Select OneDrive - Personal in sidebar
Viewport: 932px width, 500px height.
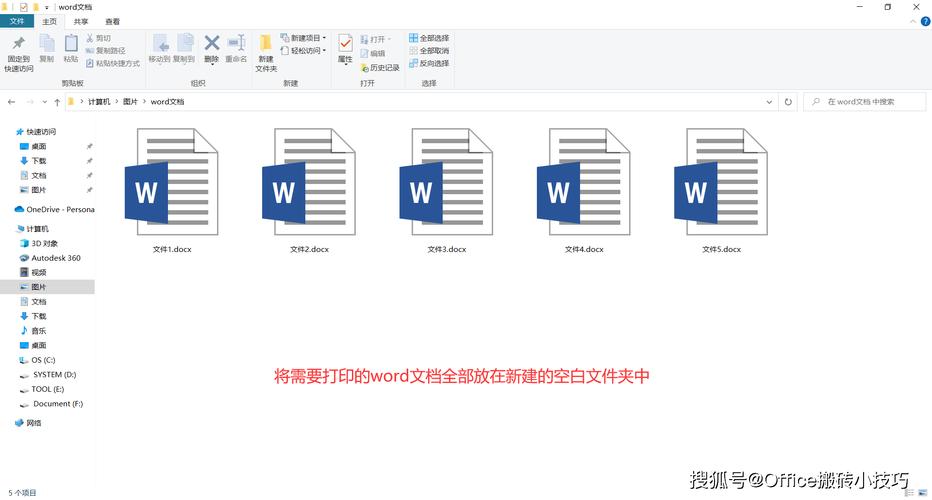54,209
